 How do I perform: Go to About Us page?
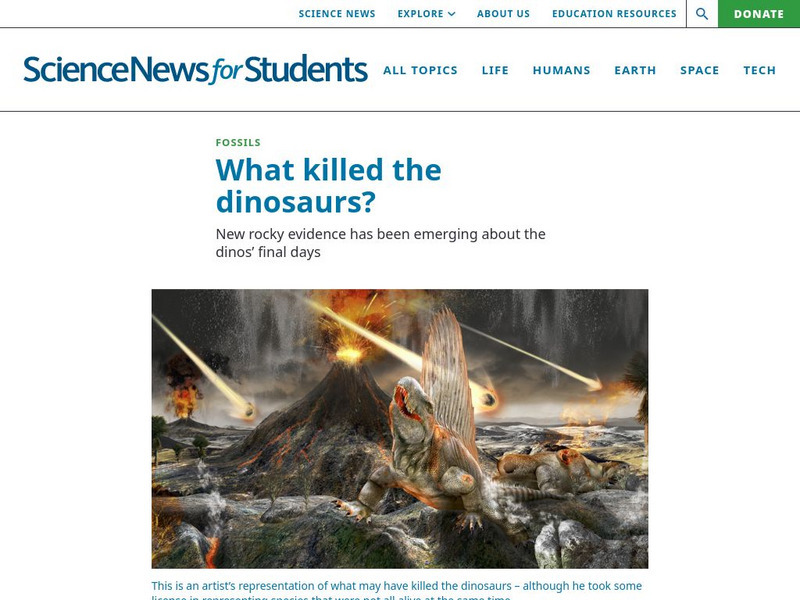click(503, 14)
